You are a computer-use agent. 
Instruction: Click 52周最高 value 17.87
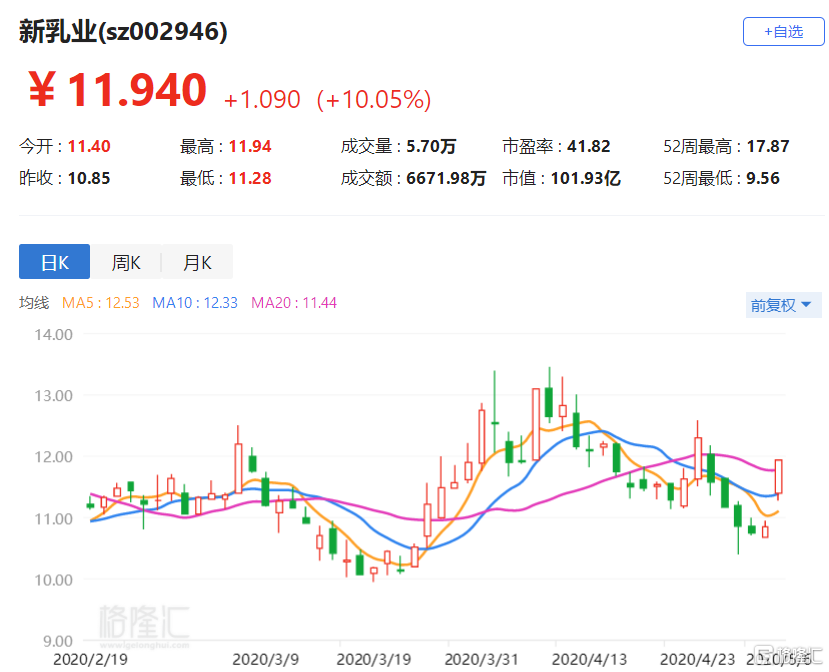[768, 146]
